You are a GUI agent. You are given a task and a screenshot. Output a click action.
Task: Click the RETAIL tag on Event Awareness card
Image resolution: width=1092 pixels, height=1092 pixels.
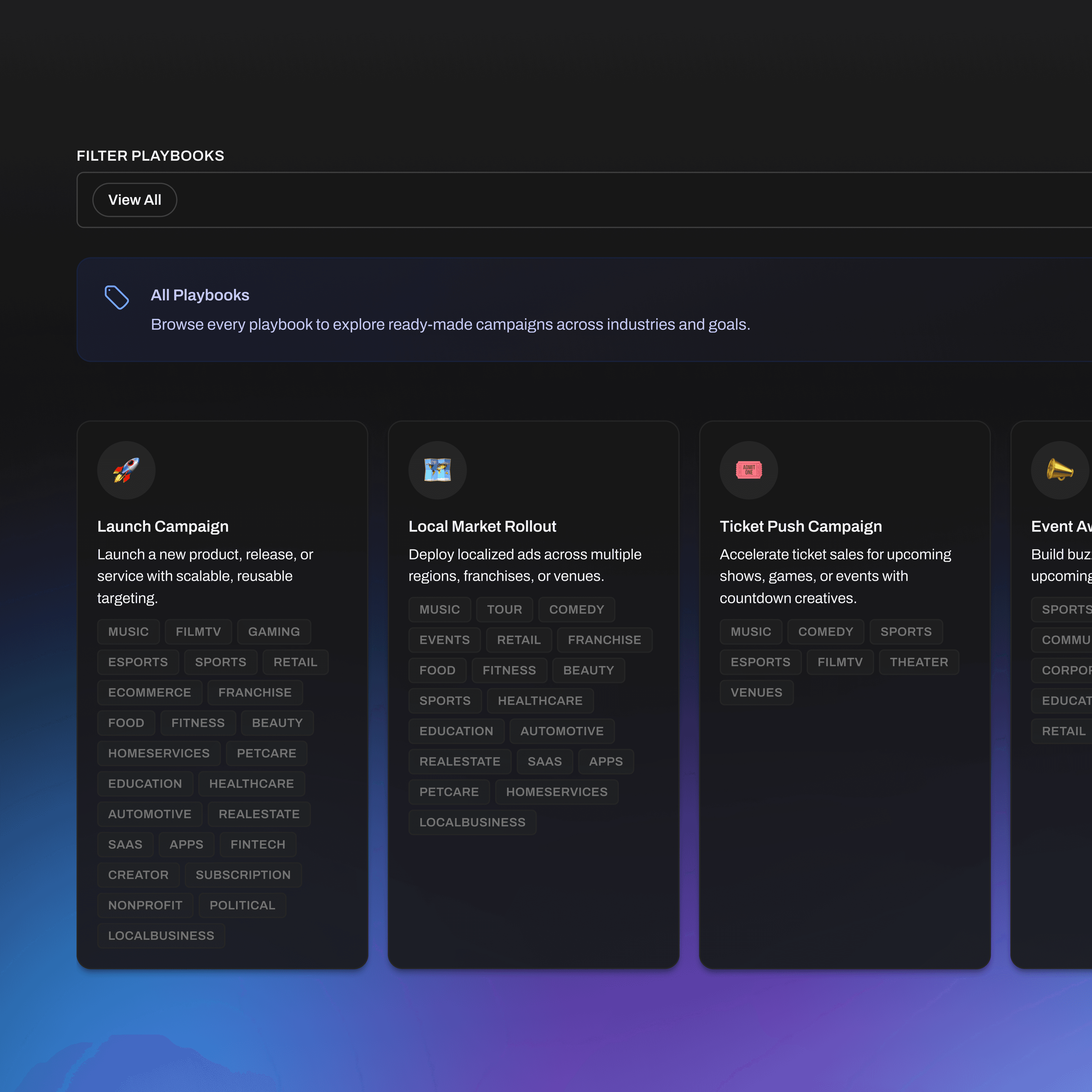(x=1065, y=731)
